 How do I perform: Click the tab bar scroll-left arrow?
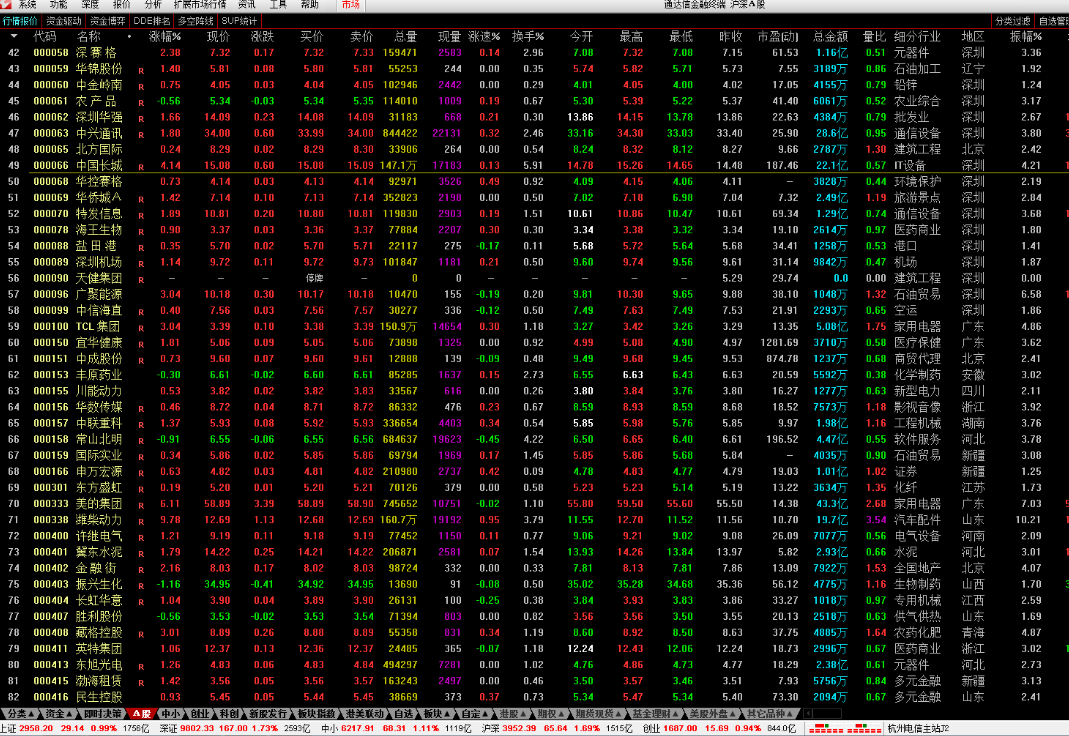pos(809,714)
